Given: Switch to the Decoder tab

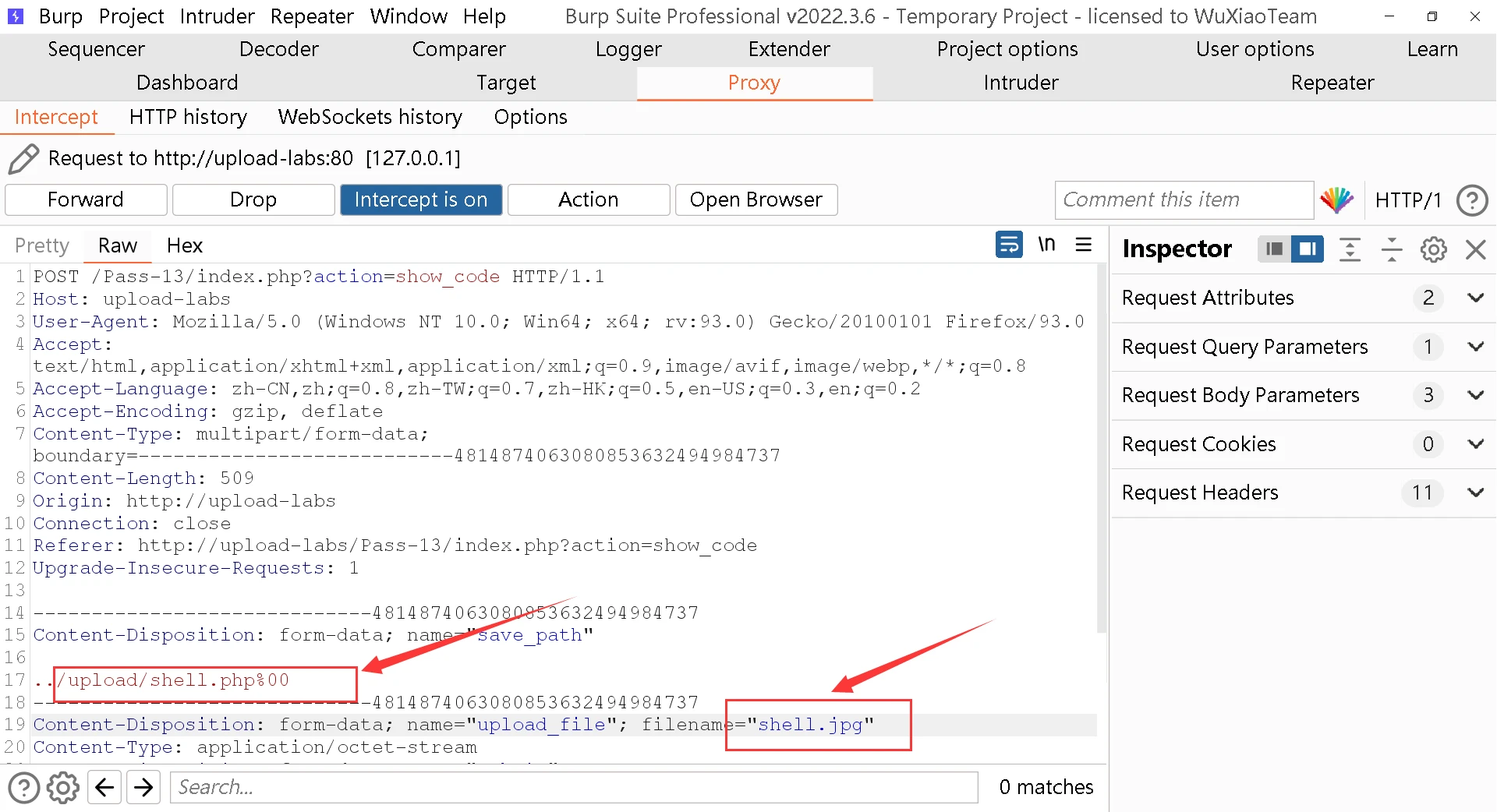Looking at the screenshot, I should click(x=278, y=49).
